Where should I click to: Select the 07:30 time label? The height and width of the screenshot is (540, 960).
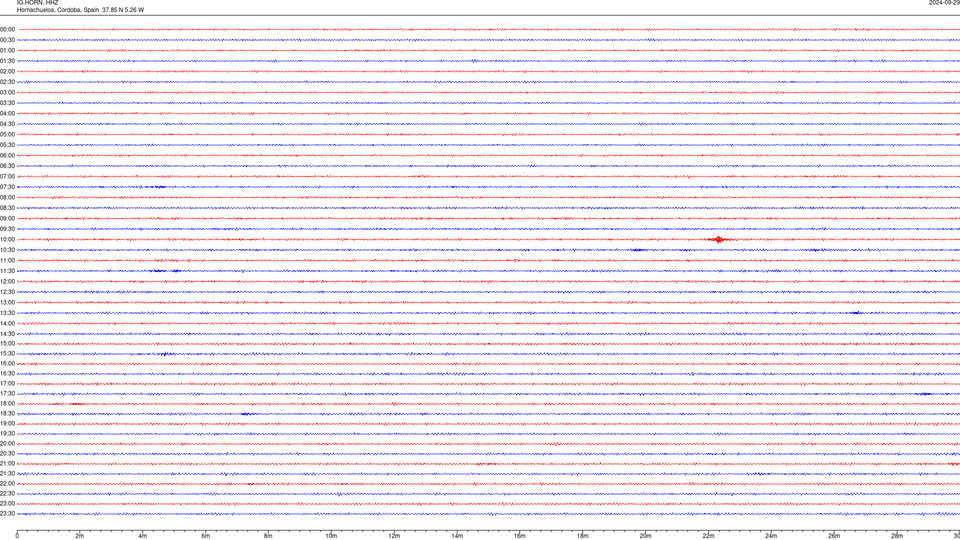pos(7,187)
